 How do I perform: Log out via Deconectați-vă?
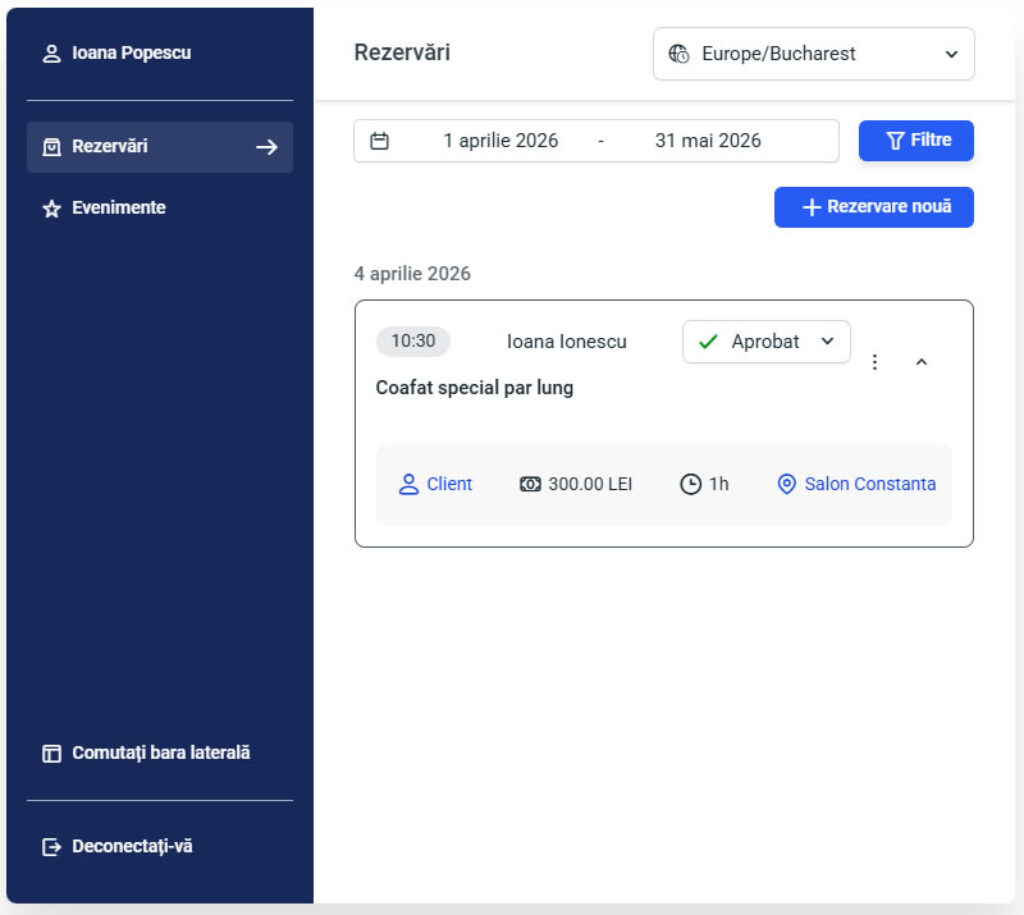(x=131, y=846)
